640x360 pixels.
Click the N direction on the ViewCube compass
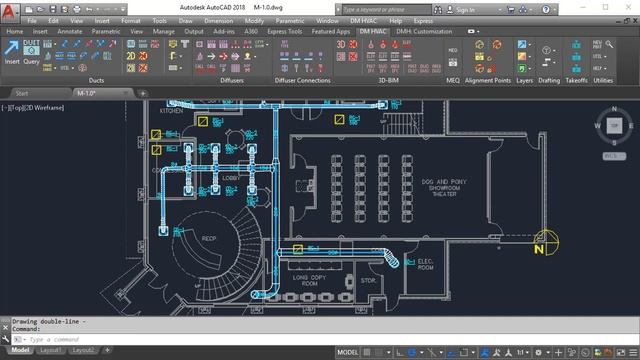coord(614,109)
